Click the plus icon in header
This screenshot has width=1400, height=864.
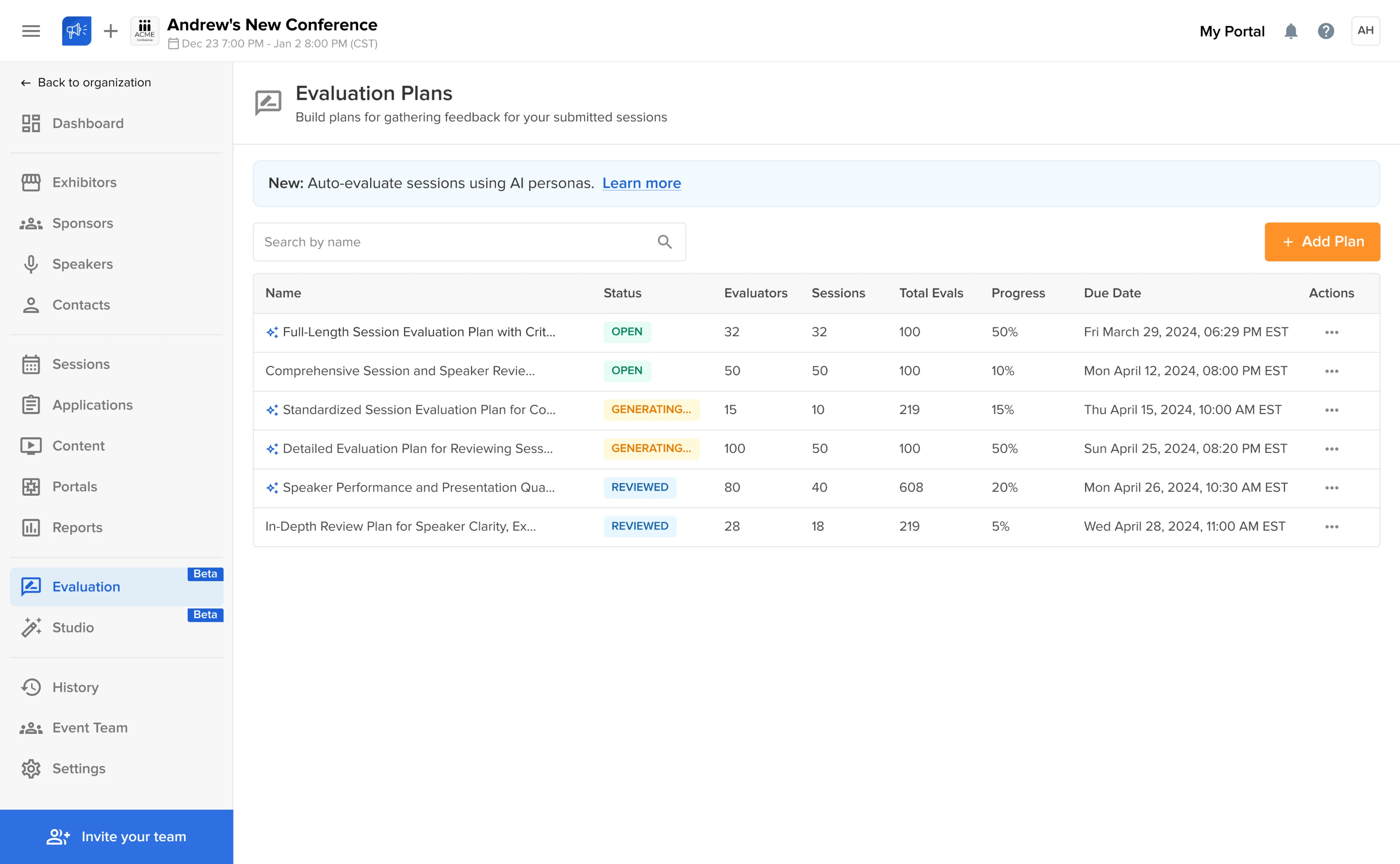coord(110,31)
